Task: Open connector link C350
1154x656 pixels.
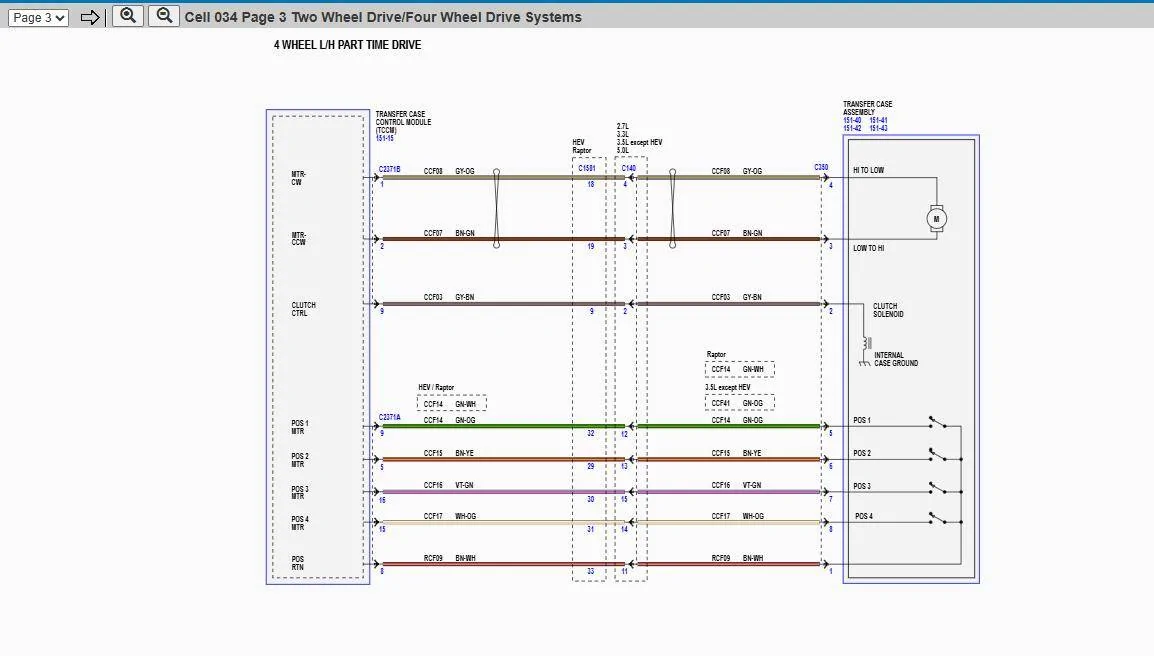Action: (x=821, y=167)
